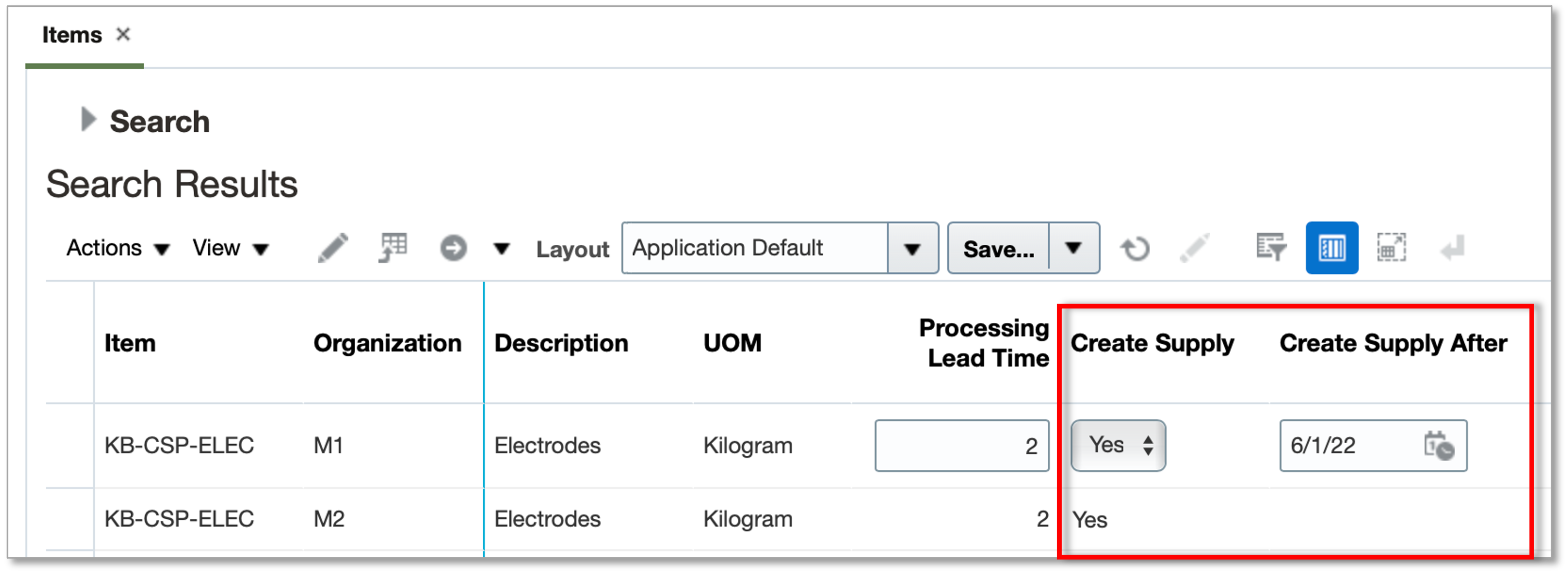Toggle the highlighted freeze columns button
The image size is (1568, 575).
(1331, 248)
